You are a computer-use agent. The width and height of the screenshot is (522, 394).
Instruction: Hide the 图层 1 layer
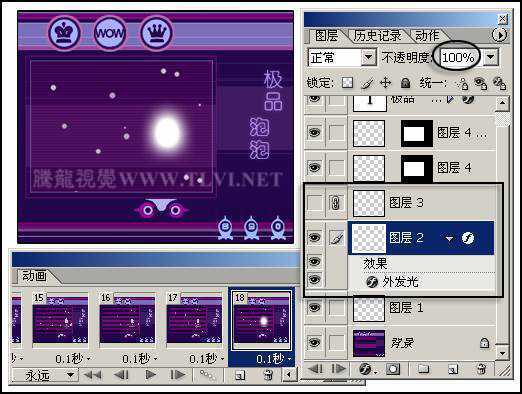[314, 307]
